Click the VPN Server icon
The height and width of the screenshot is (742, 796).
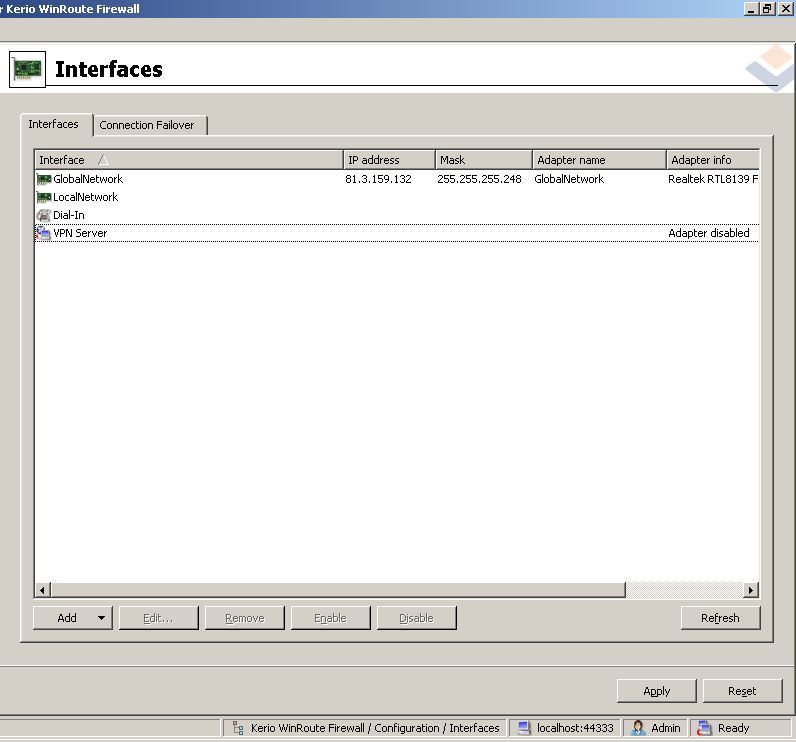tap(44, 233)
